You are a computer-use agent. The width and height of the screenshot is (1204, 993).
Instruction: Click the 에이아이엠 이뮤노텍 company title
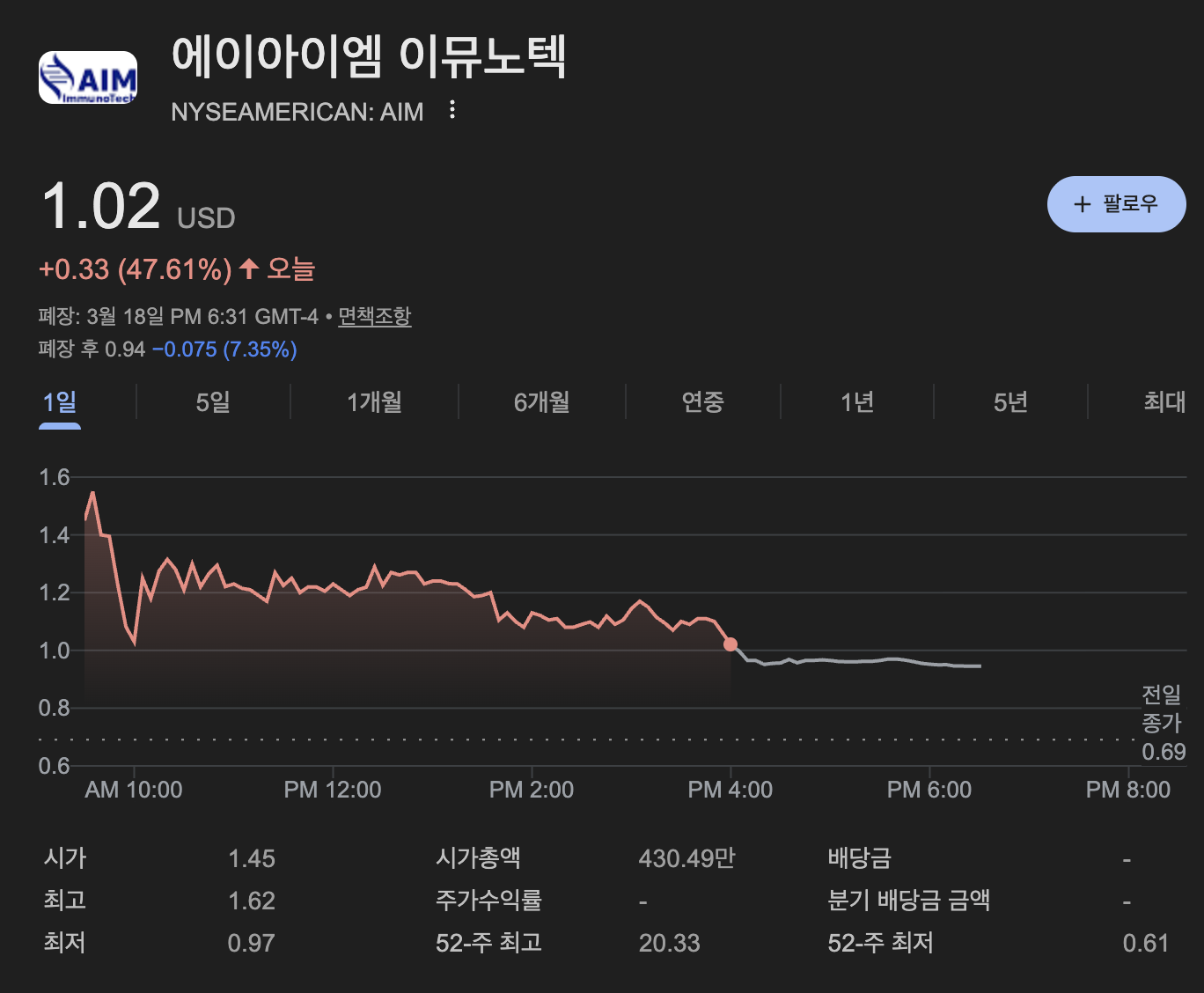(369, 56)
